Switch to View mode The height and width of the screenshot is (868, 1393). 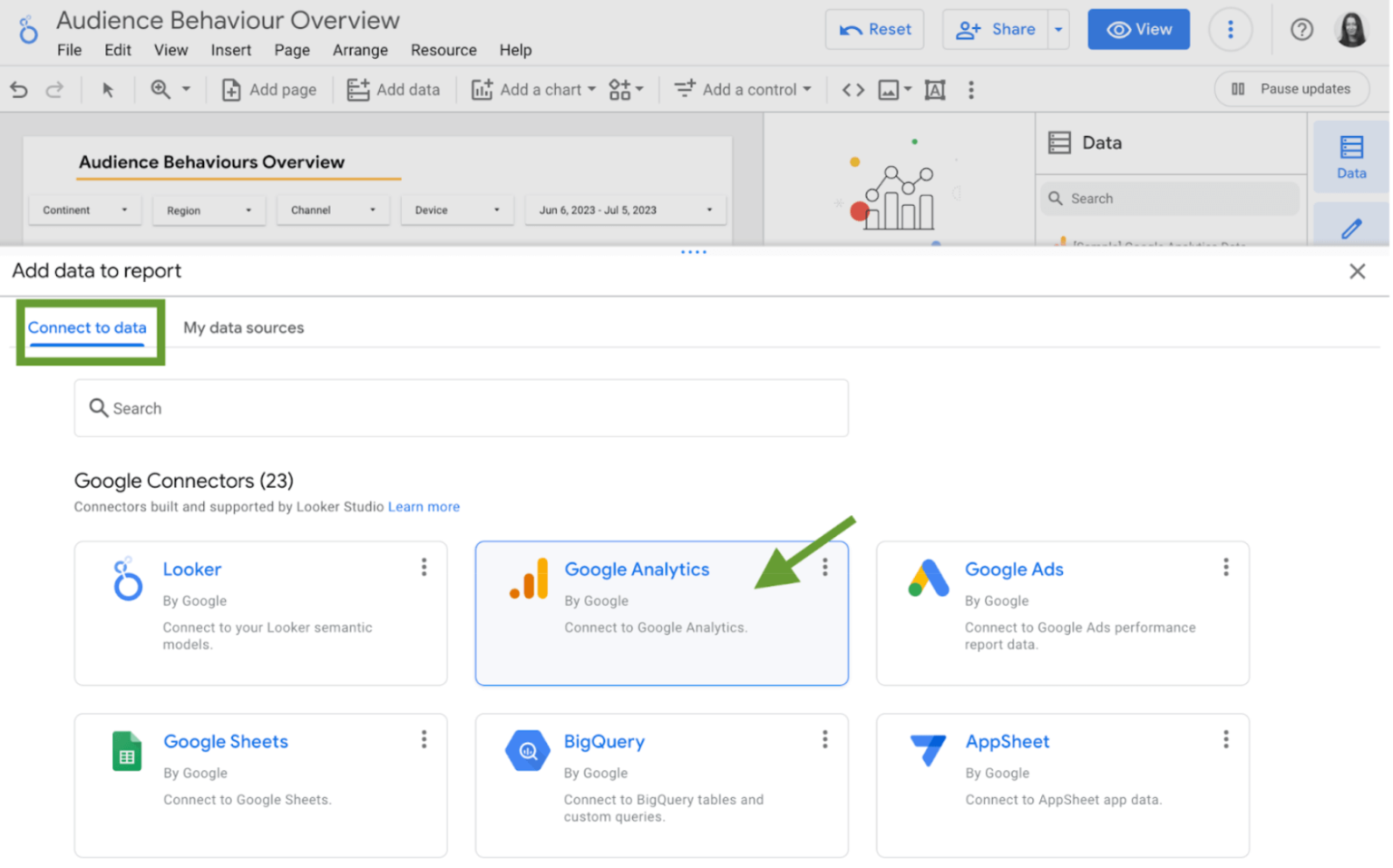(x=1138, y=30)
